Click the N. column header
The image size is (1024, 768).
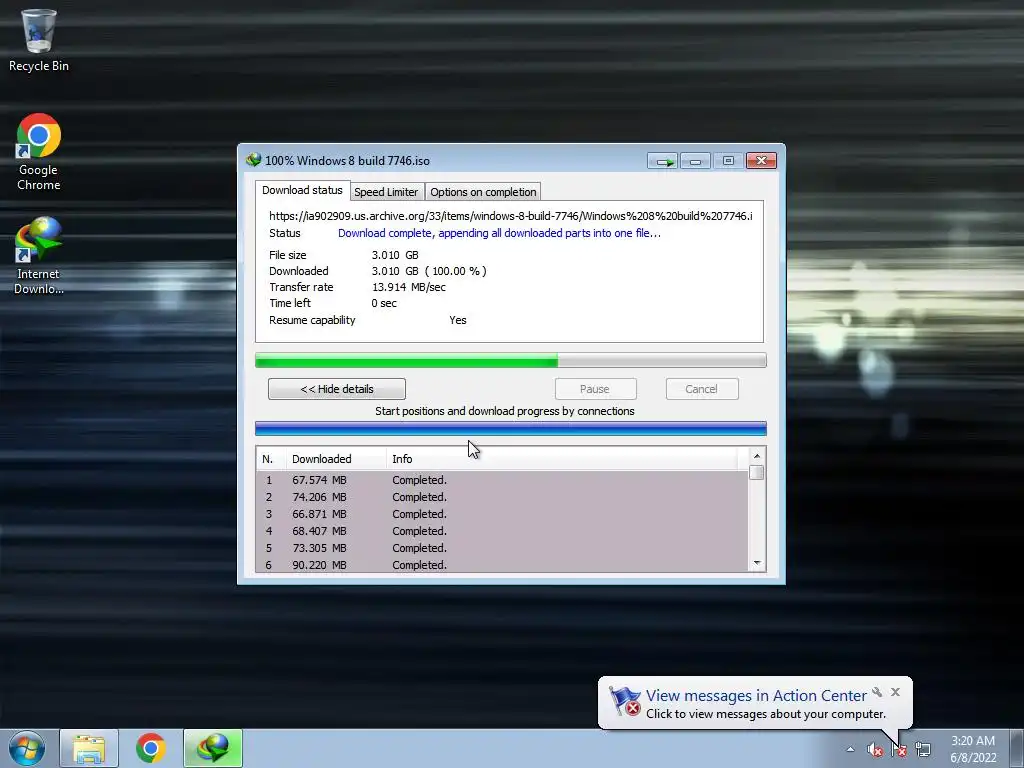coord(271,459)
